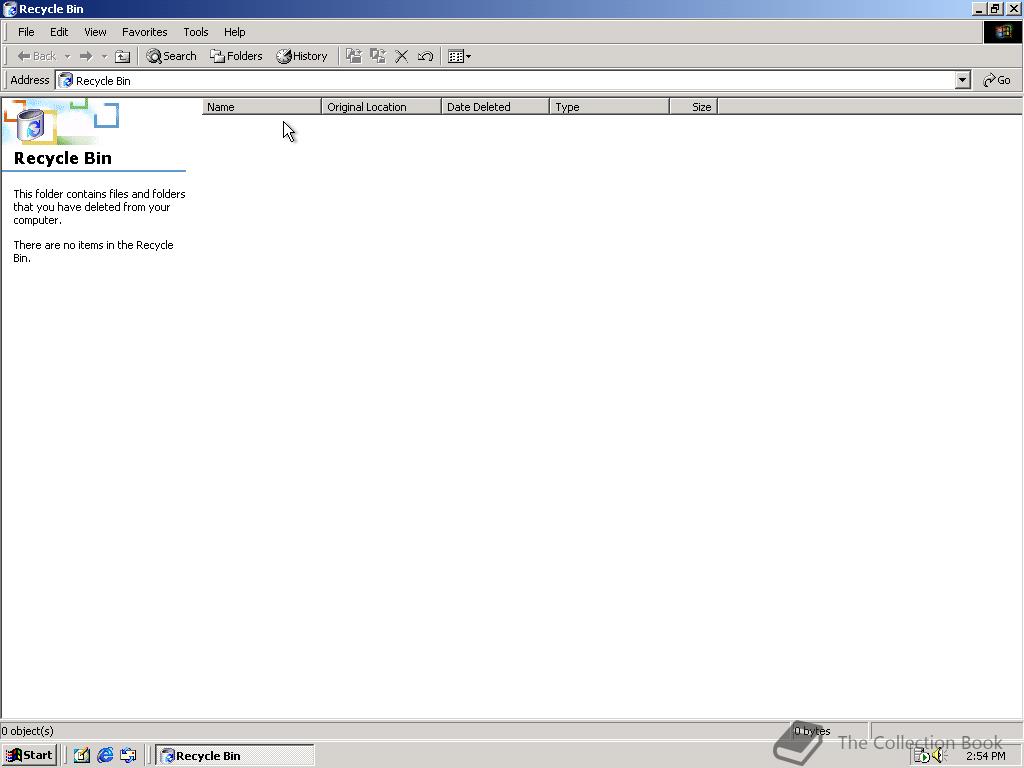Open the Back history dropdown arrow
Viewport: 1024px width, 768px height.
(x=67, y=56)
